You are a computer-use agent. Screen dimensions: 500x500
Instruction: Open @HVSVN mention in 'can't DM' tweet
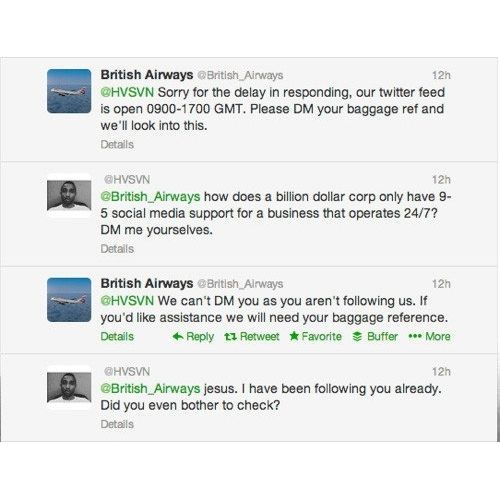pyautogui.click(x=127, y=301)
